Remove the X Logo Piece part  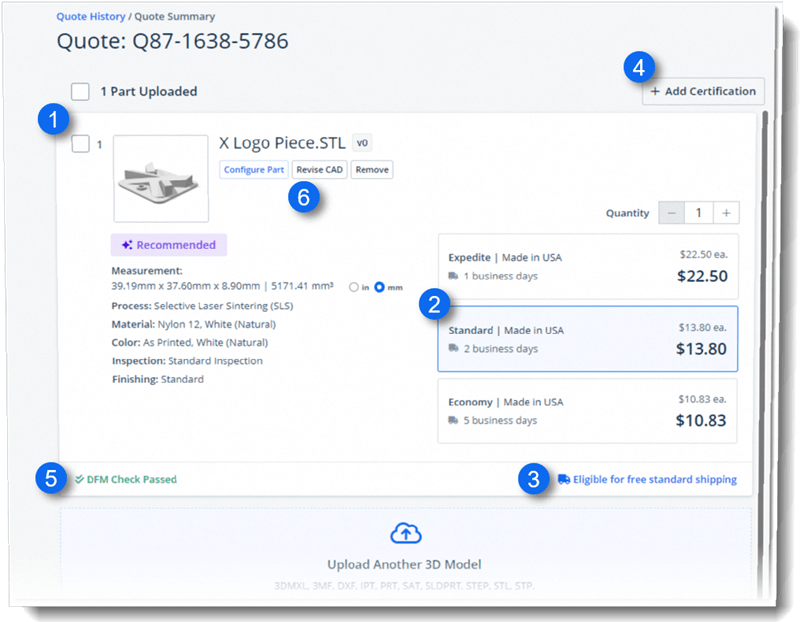pos(374,169)
